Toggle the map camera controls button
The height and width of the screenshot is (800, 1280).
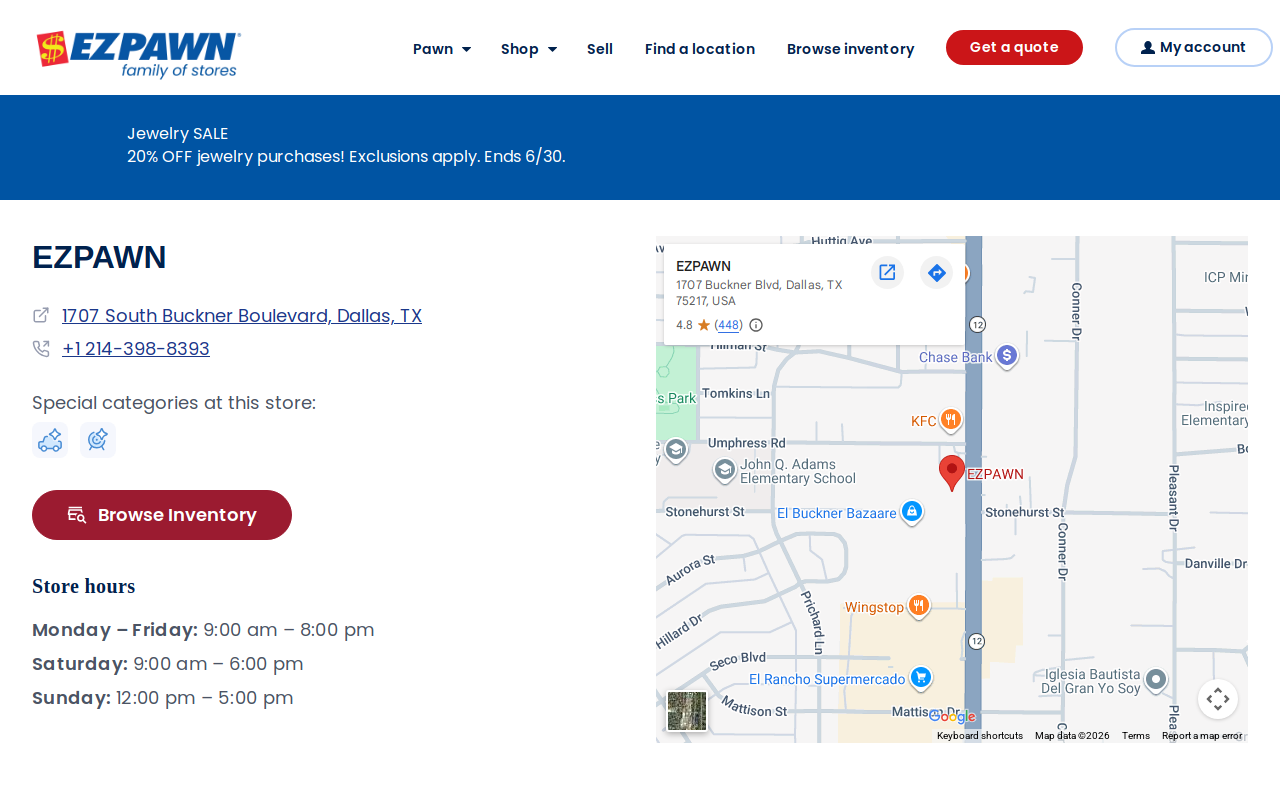pos(1218,699)
